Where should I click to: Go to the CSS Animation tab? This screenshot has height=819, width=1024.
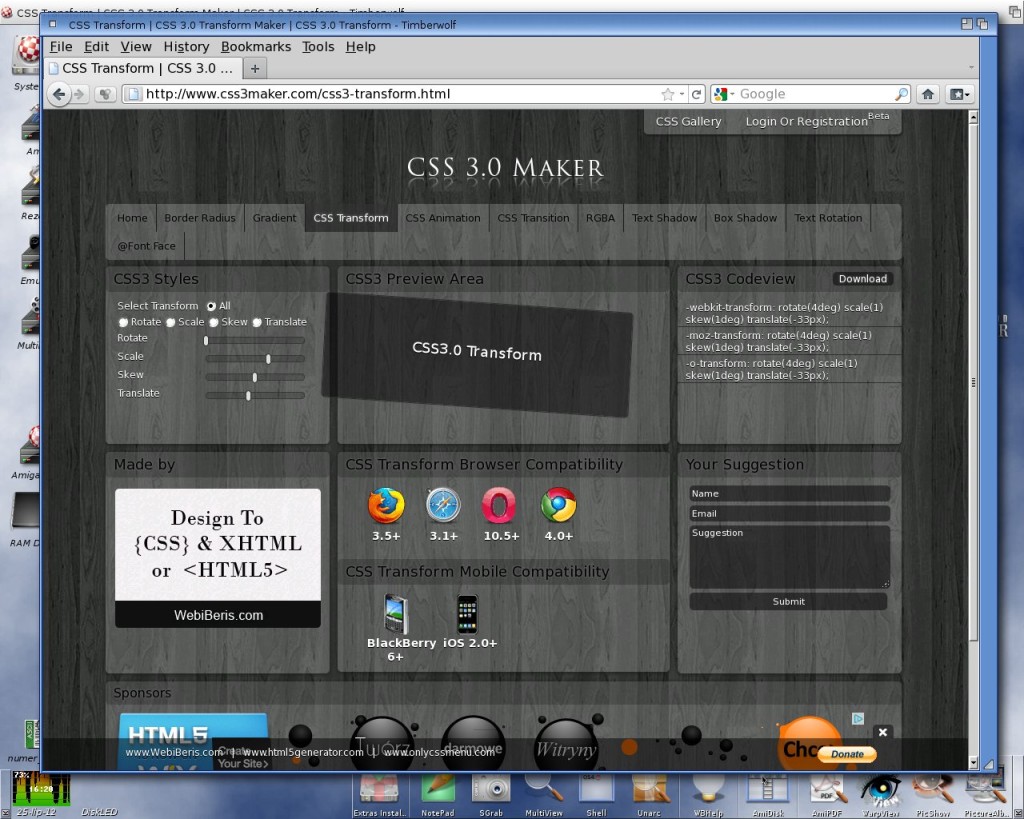(443, 218)
